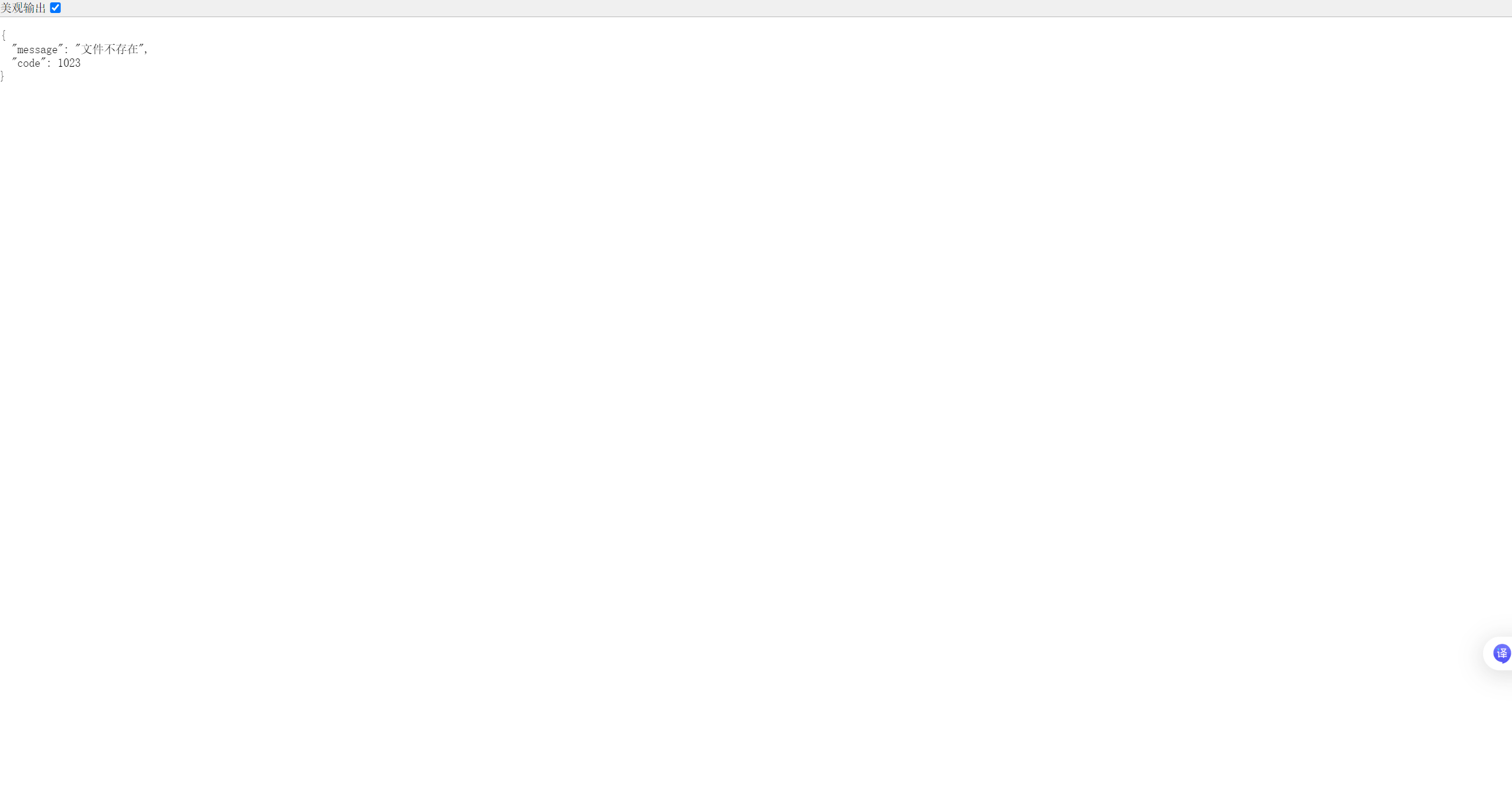This screenshot has height=805, width=1512.
Task: Click the 1023 code value
Action: tap(69, 63)
